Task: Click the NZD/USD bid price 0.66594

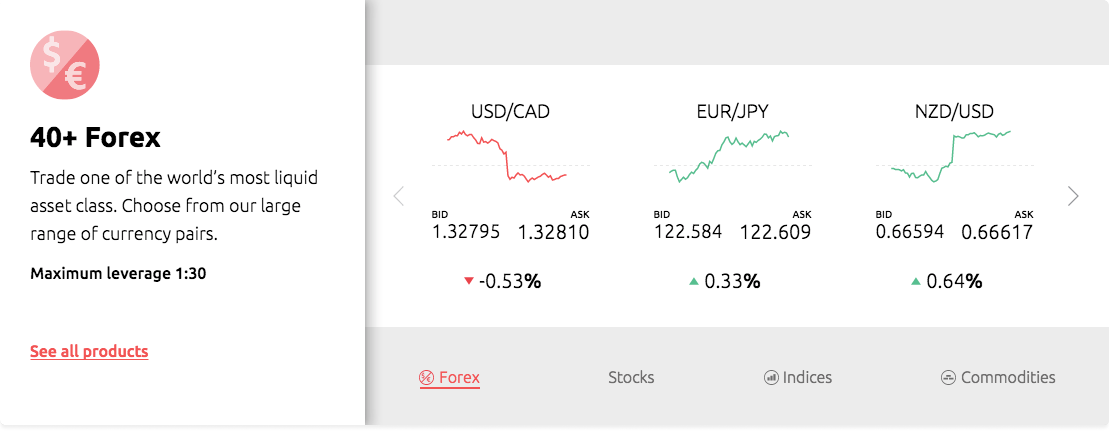Action: (910, 232)
